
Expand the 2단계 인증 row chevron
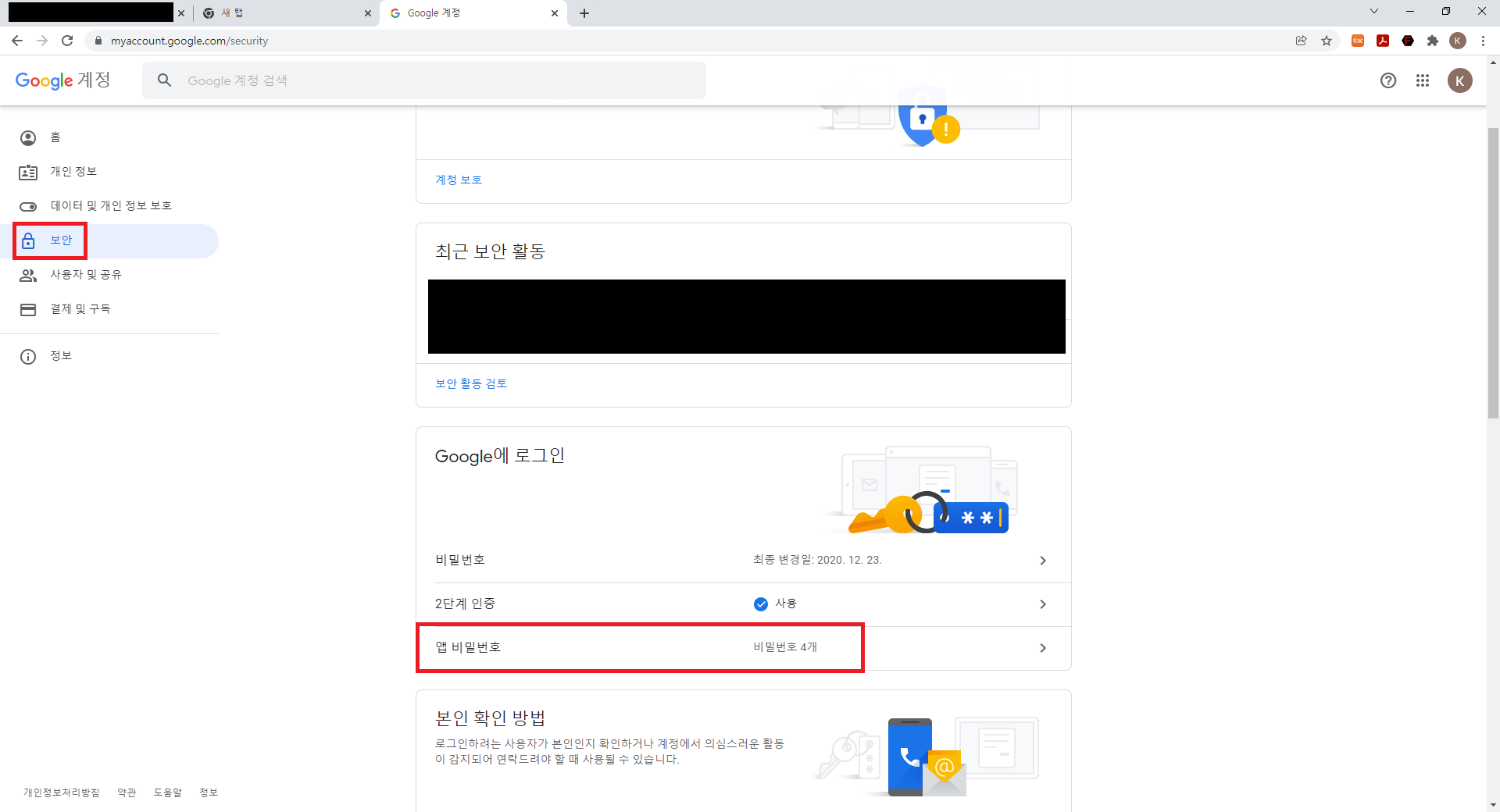[1042, 604]
